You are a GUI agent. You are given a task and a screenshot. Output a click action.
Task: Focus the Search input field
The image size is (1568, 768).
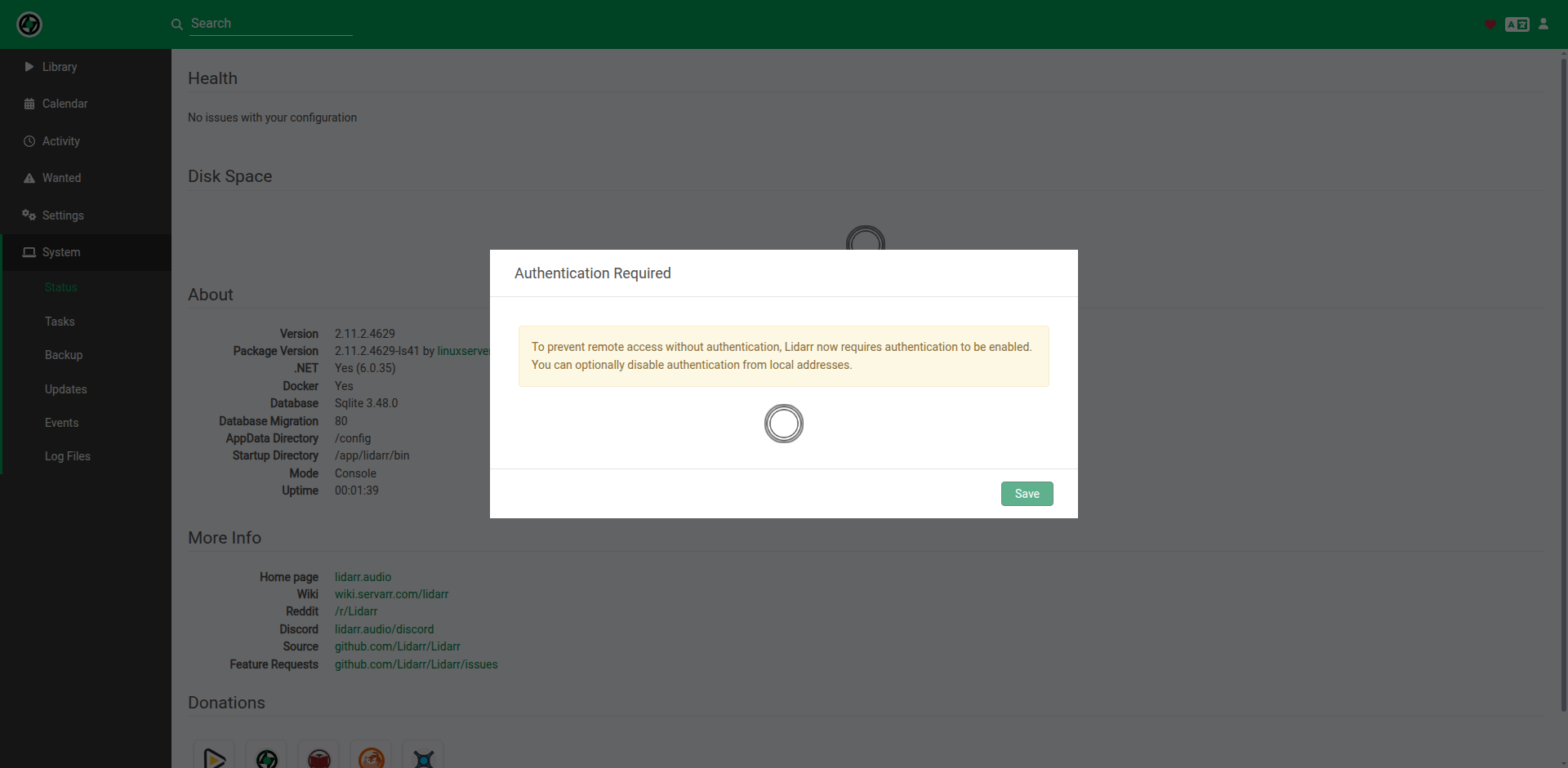click(270, 24)
